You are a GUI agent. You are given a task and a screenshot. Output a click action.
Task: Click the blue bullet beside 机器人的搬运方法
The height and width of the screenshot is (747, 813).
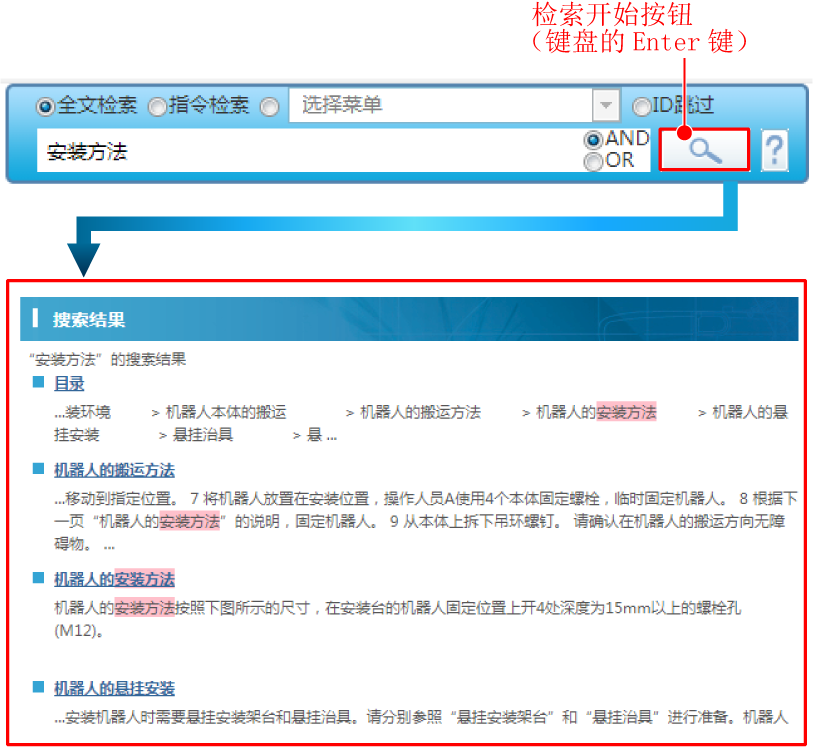pyautogui.click(x=38, y=469)
